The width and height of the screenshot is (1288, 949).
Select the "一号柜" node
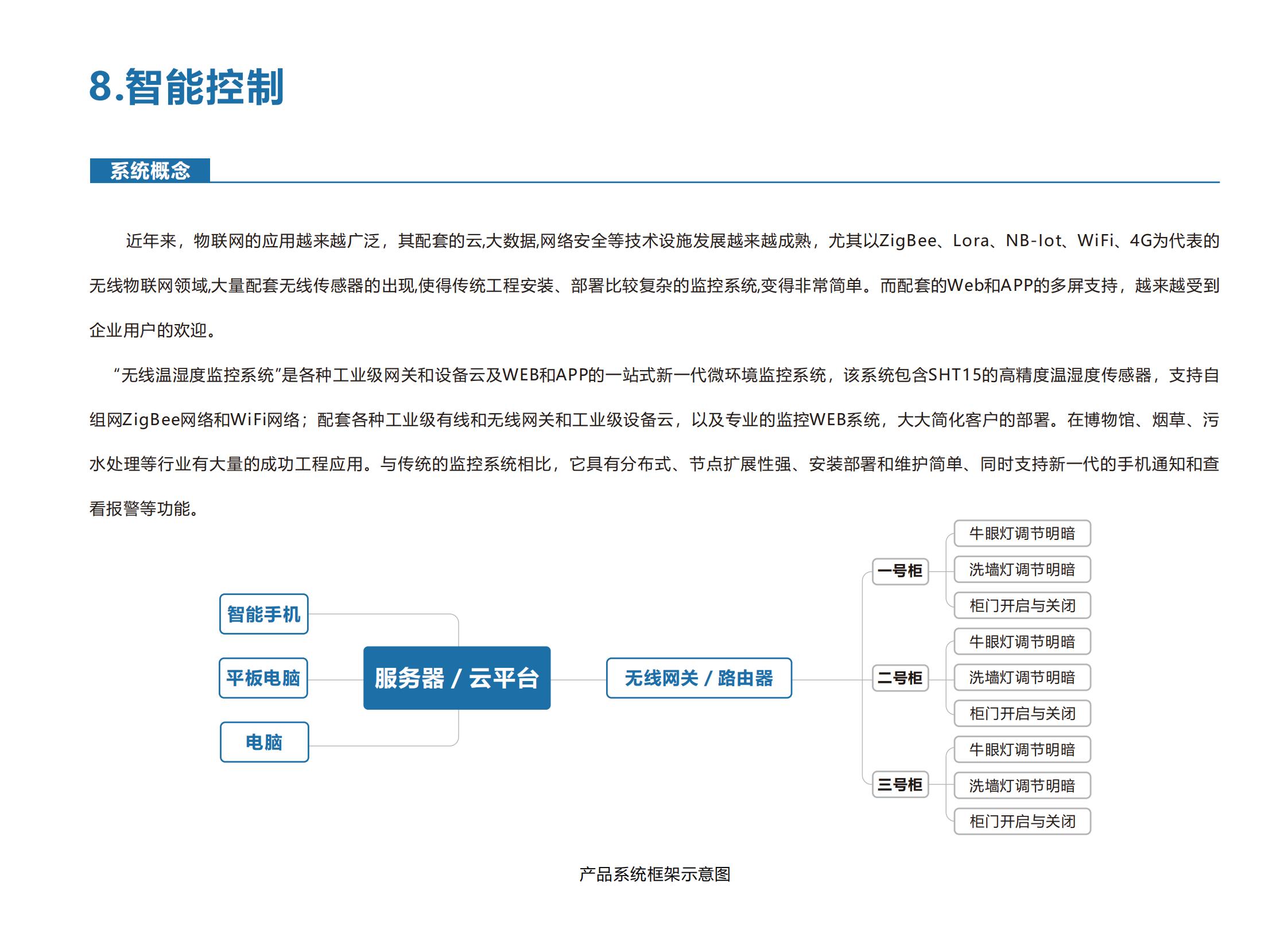[x=900, y=571]
